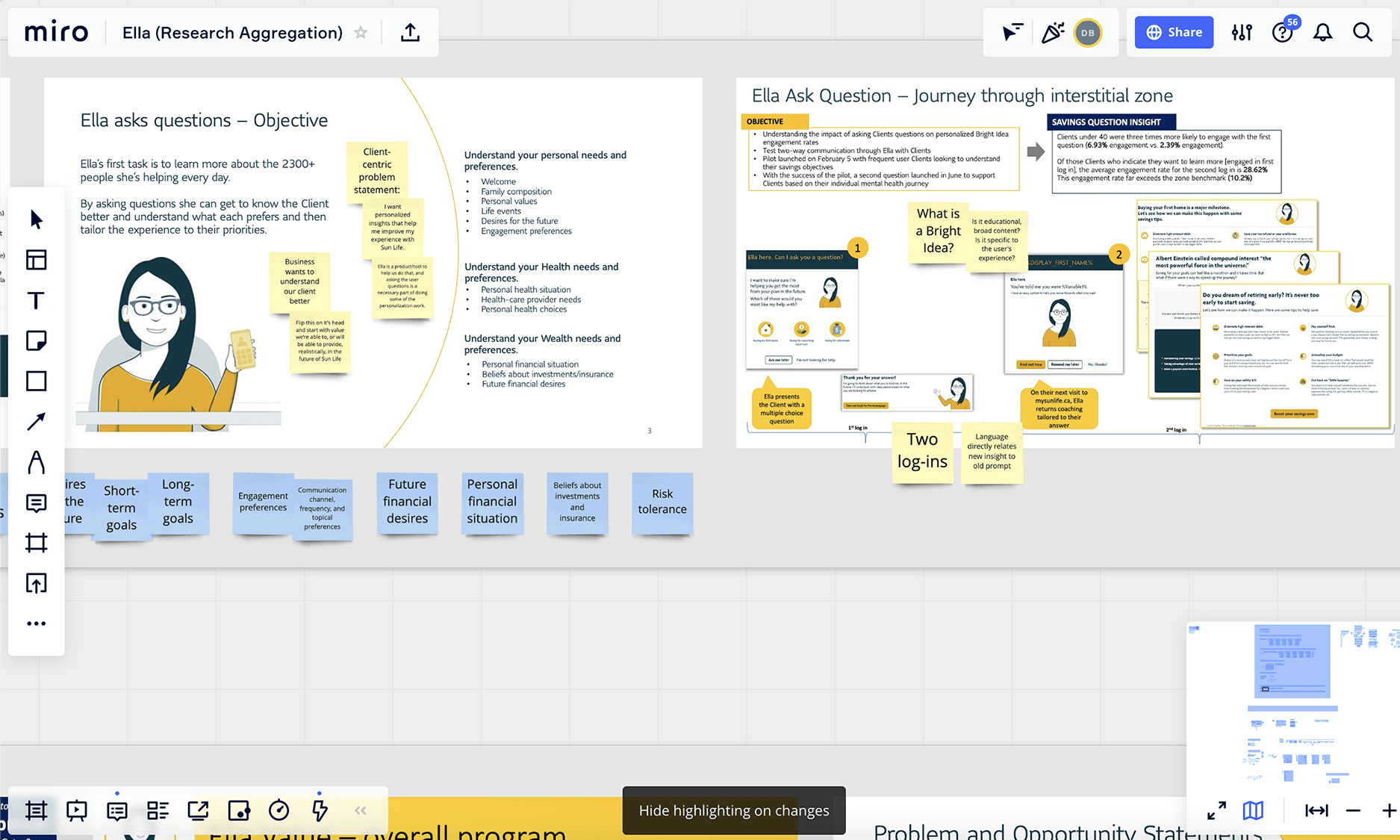Zoom in with plus button
This screenshot has width=1400, height=840.
pyautogui.click(x=1389, y=810)
